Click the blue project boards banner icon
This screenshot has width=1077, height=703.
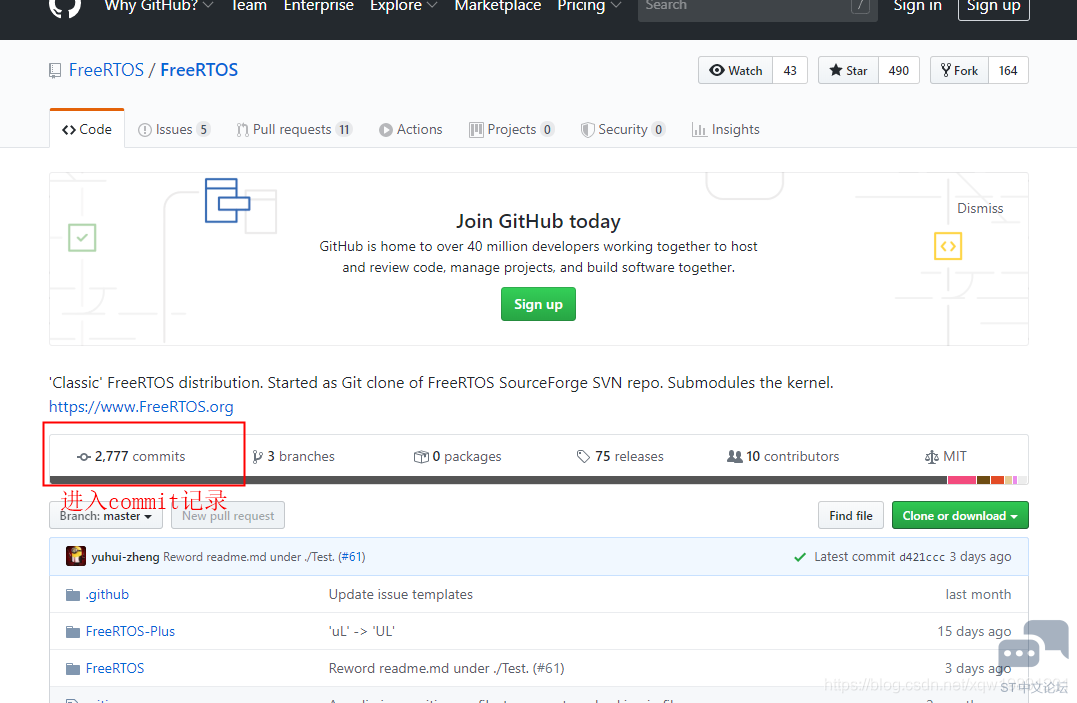227,200
